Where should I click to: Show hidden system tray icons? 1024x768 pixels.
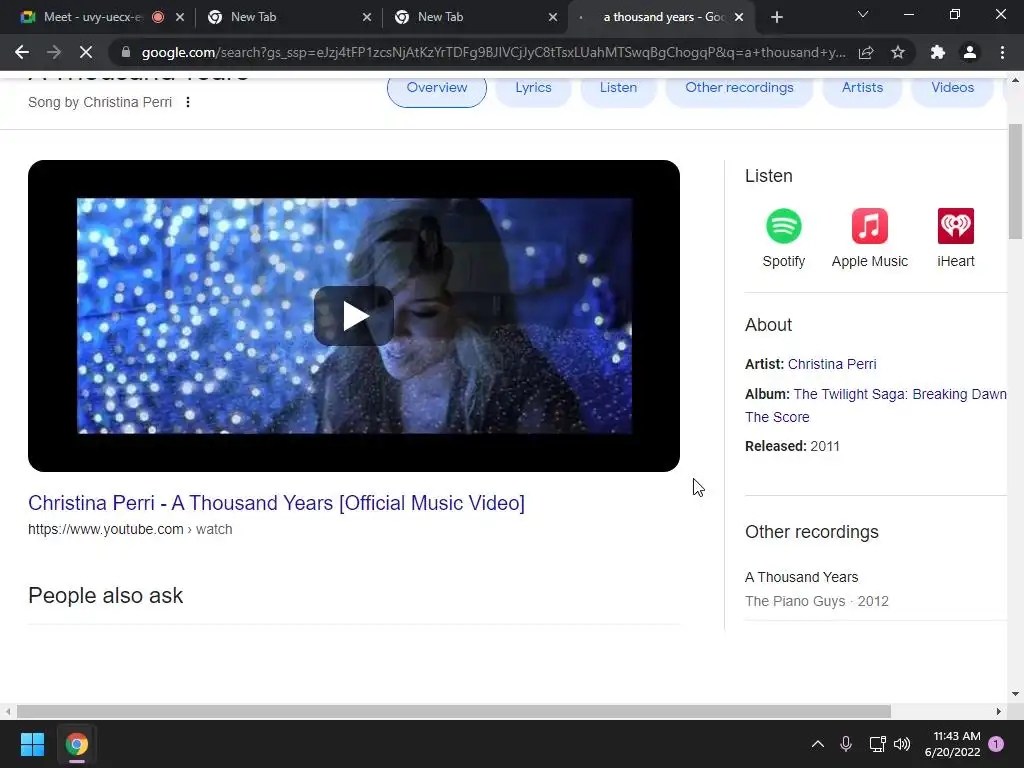coord(818,744)
